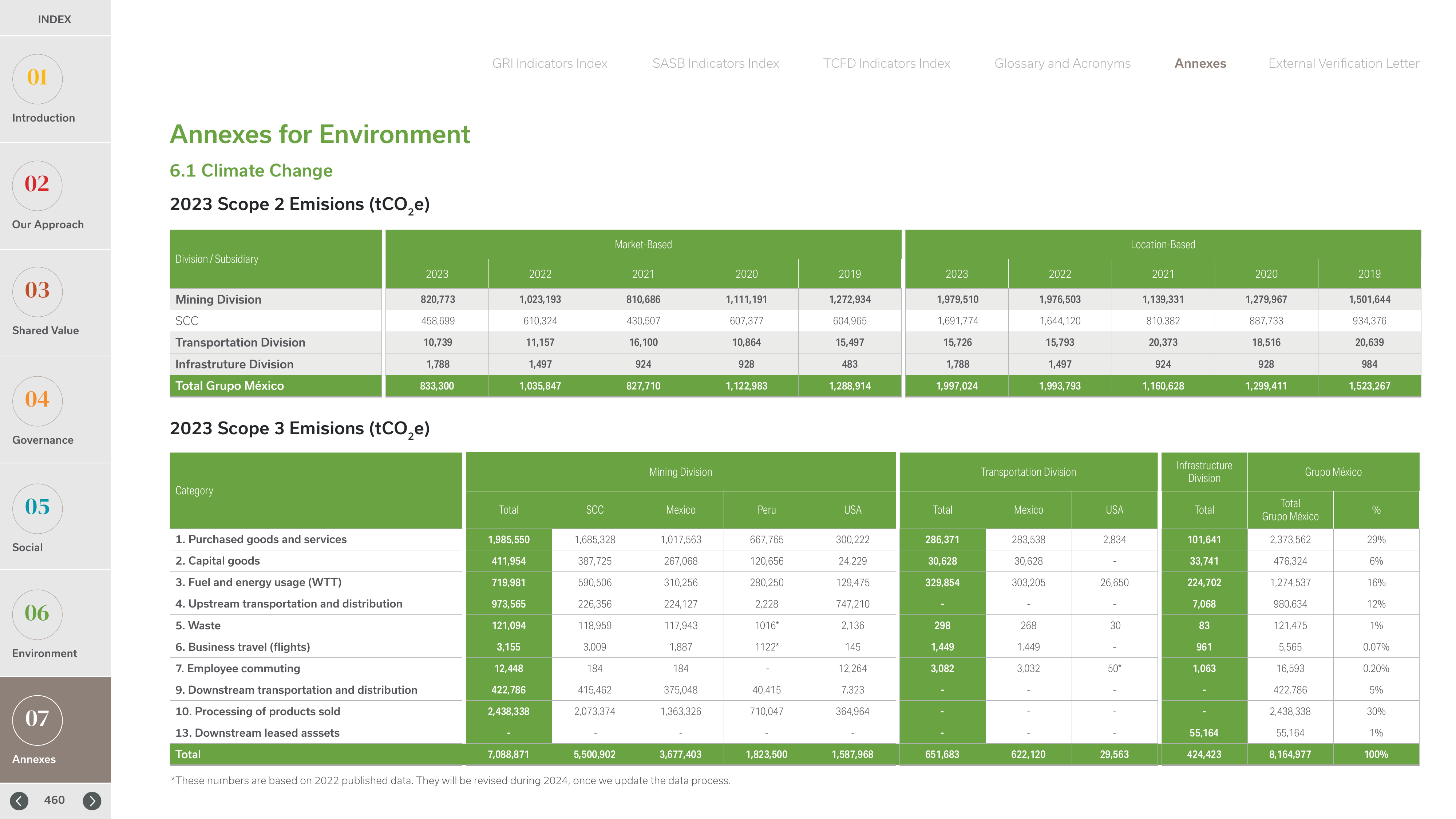Select Infrastruture Division row label
The image size is (1456, 819).
coord(234,365)
